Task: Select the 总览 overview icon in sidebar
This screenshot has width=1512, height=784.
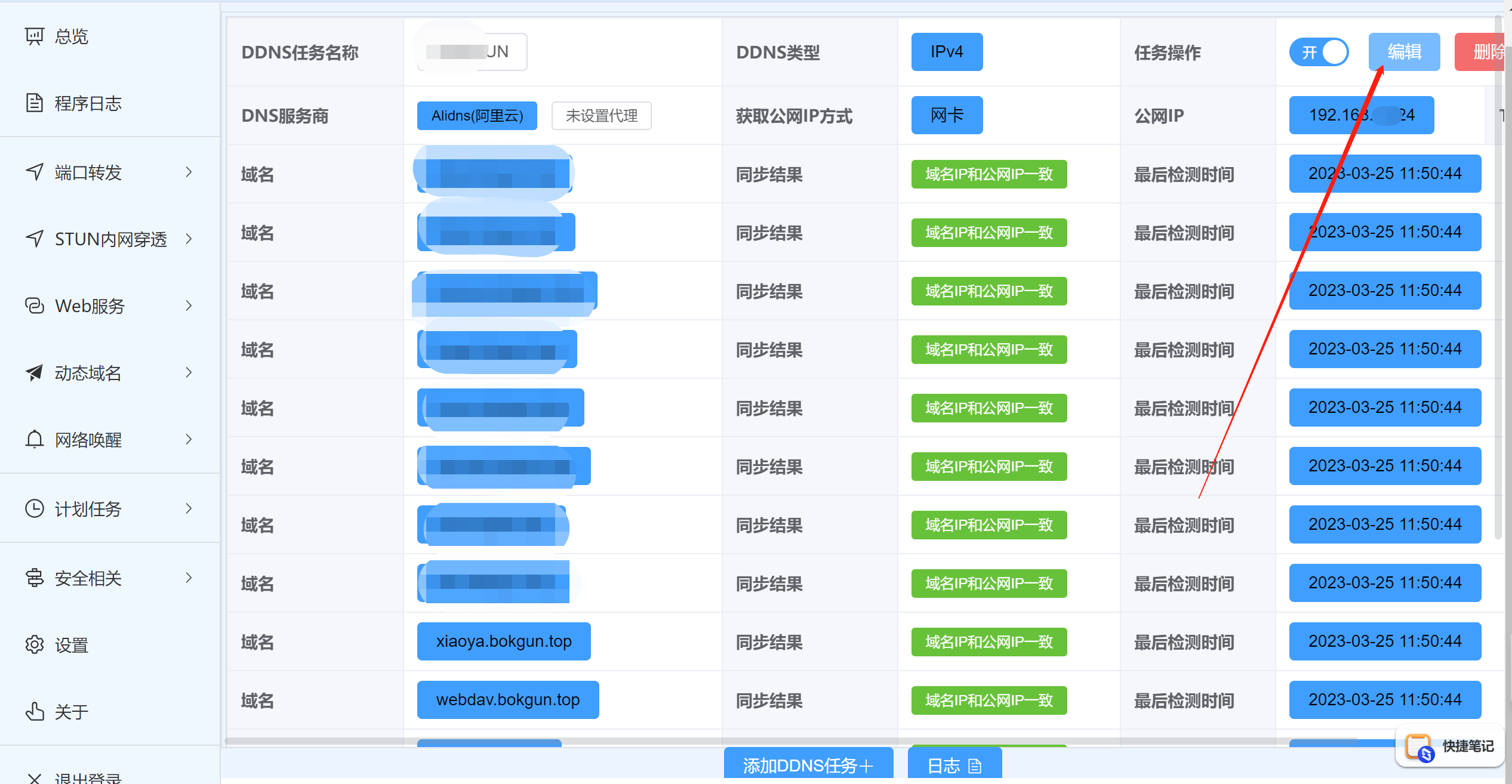Action: click(x=34, y=36)
